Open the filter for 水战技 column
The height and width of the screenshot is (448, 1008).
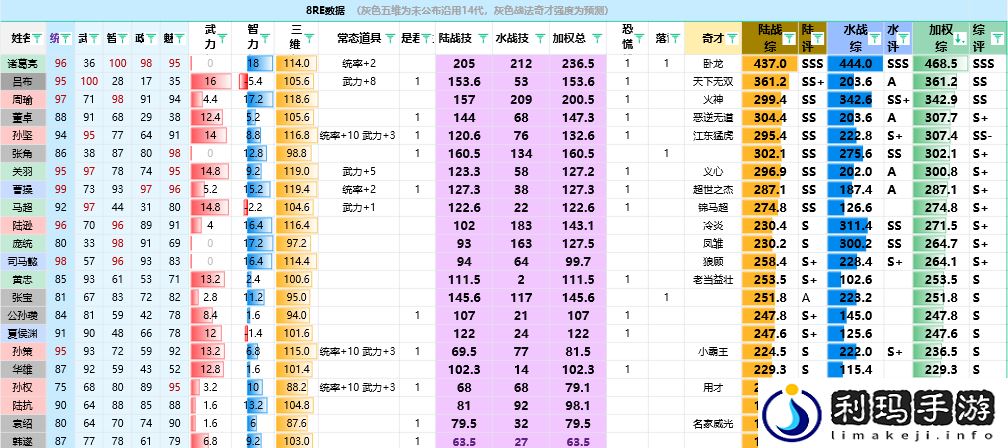tap(540, 39)
